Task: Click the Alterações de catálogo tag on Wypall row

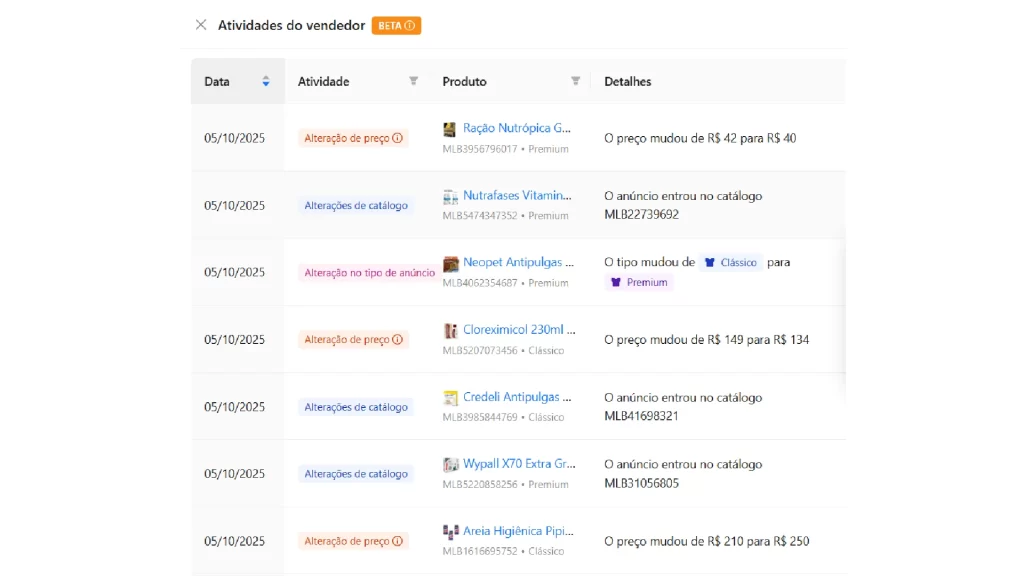Action: pyautogui.click(x=356, y=473)
